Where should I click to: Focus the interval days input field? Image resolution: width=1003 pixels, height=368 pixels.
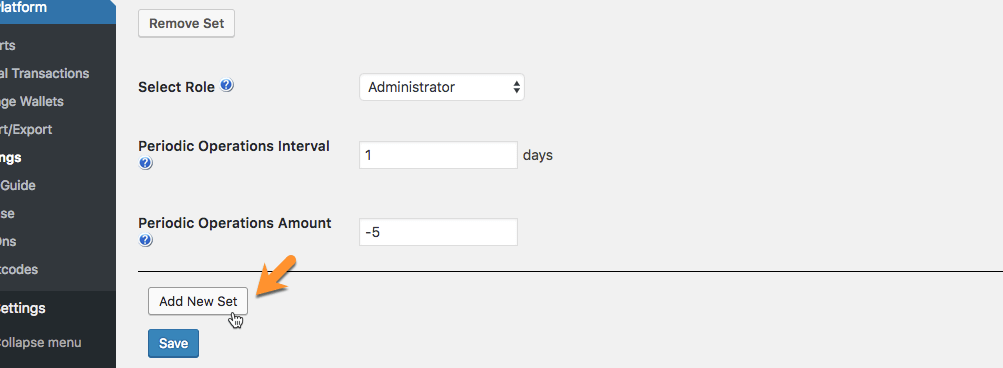coord(438,155)
